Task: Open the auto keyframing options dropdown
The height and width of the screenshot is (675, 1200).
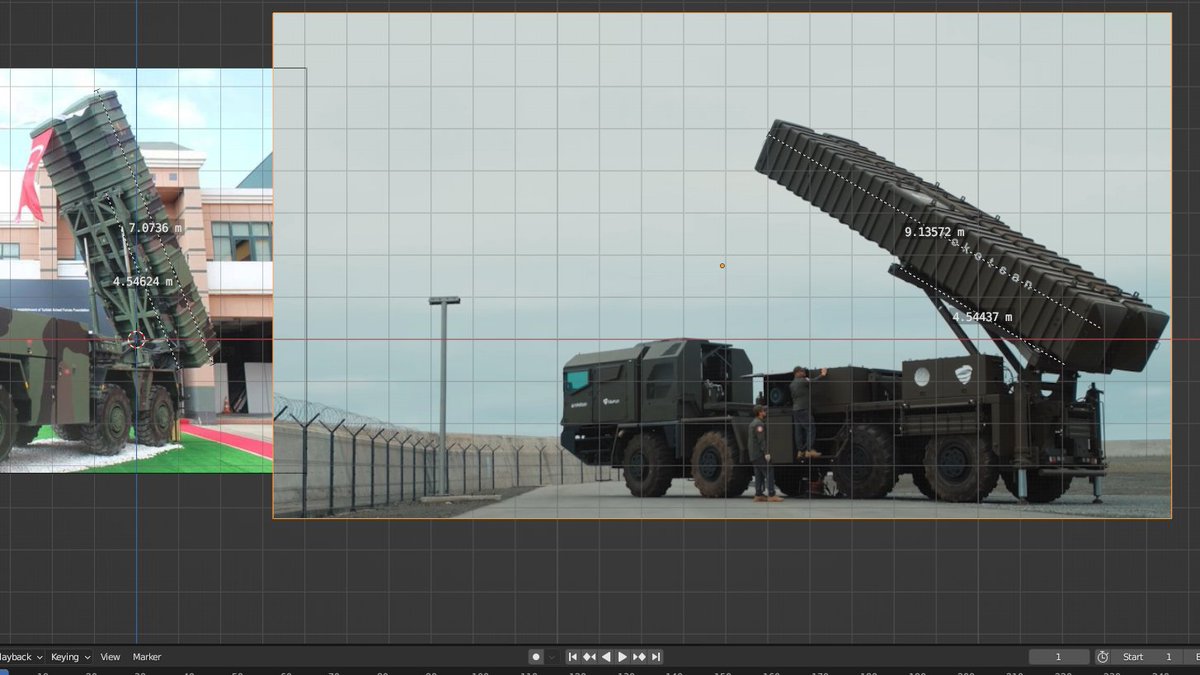Action: 552,657
